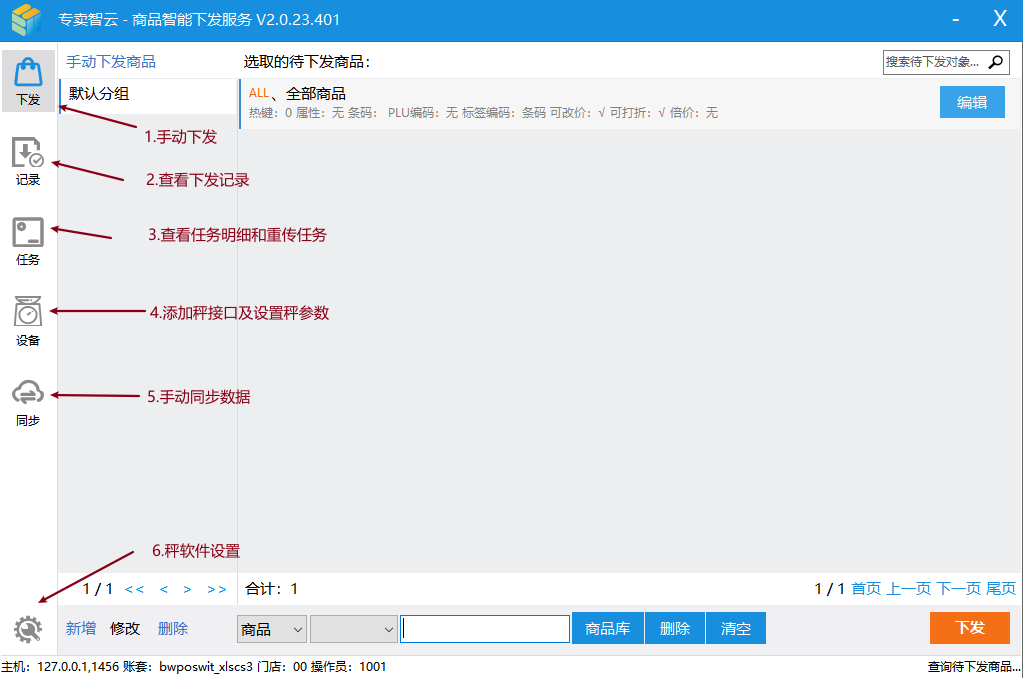Select 默认分组 in the group list
1023x678 pixels.
coord(147,95)
